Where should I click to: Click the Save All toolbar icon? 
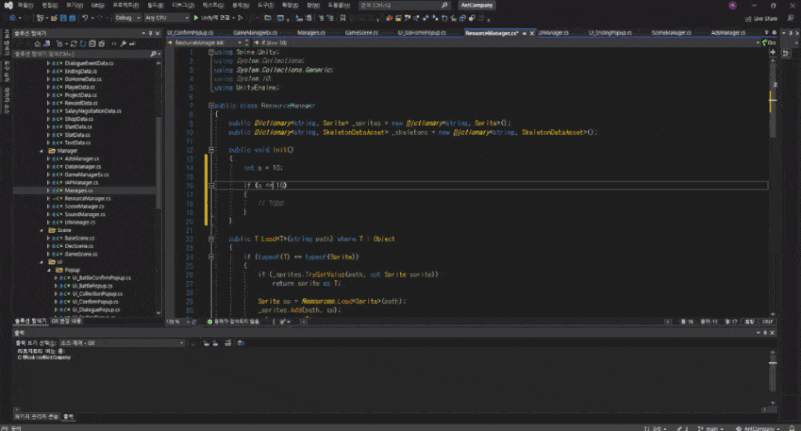[x=70, y=17]
